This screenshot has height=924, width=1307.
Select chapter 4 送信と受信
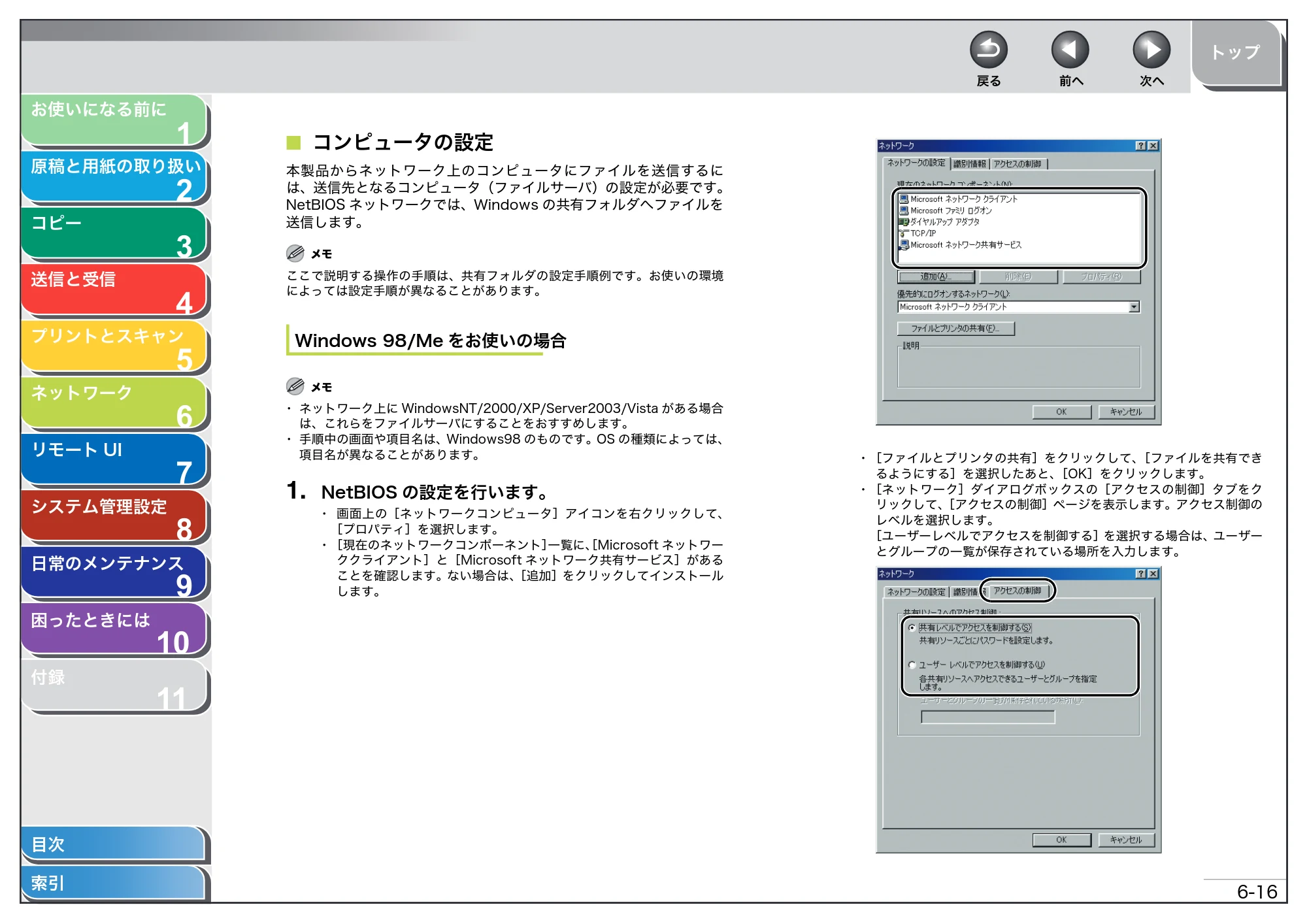pyautogui.click(x=114, y=290)
